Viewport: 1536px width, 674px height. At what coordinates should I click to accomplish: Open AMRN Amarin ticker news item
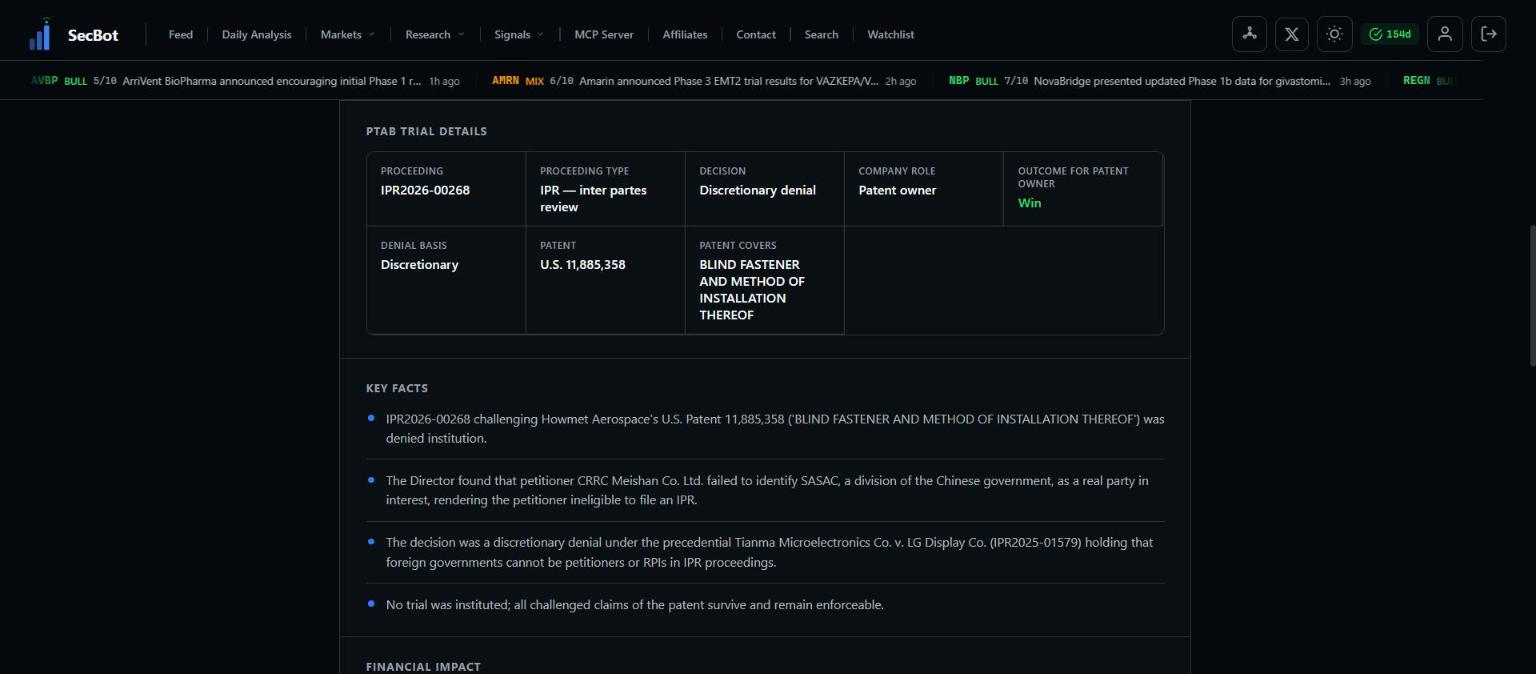tap(704, 81)
